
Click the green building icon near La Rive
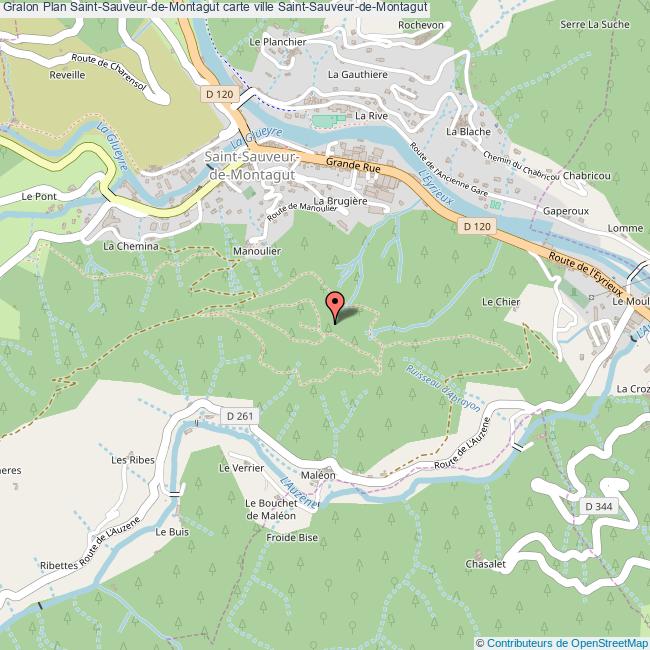pos(328,121)
